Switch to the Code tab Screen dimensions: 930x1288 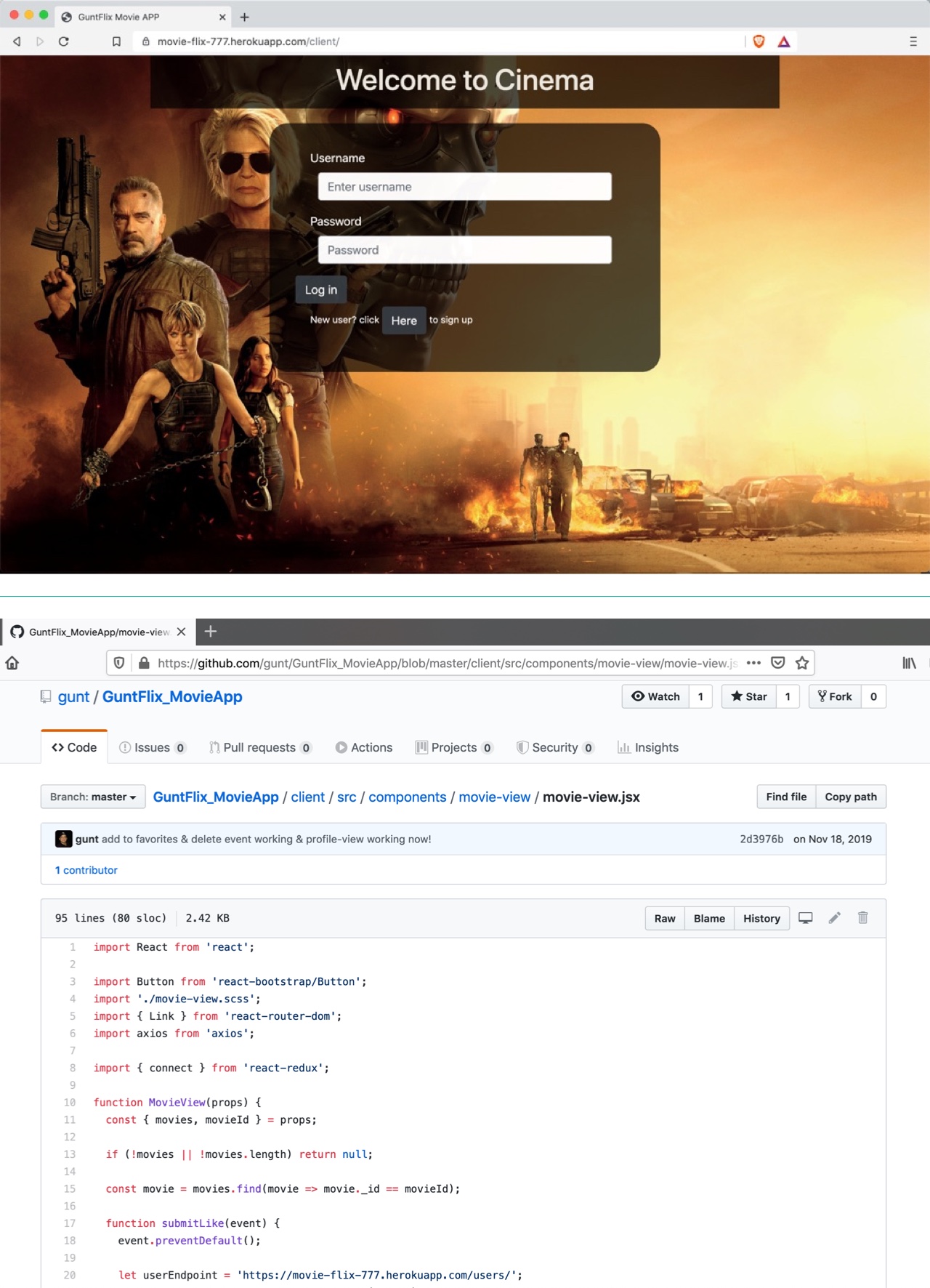click(x=74, y=747)
